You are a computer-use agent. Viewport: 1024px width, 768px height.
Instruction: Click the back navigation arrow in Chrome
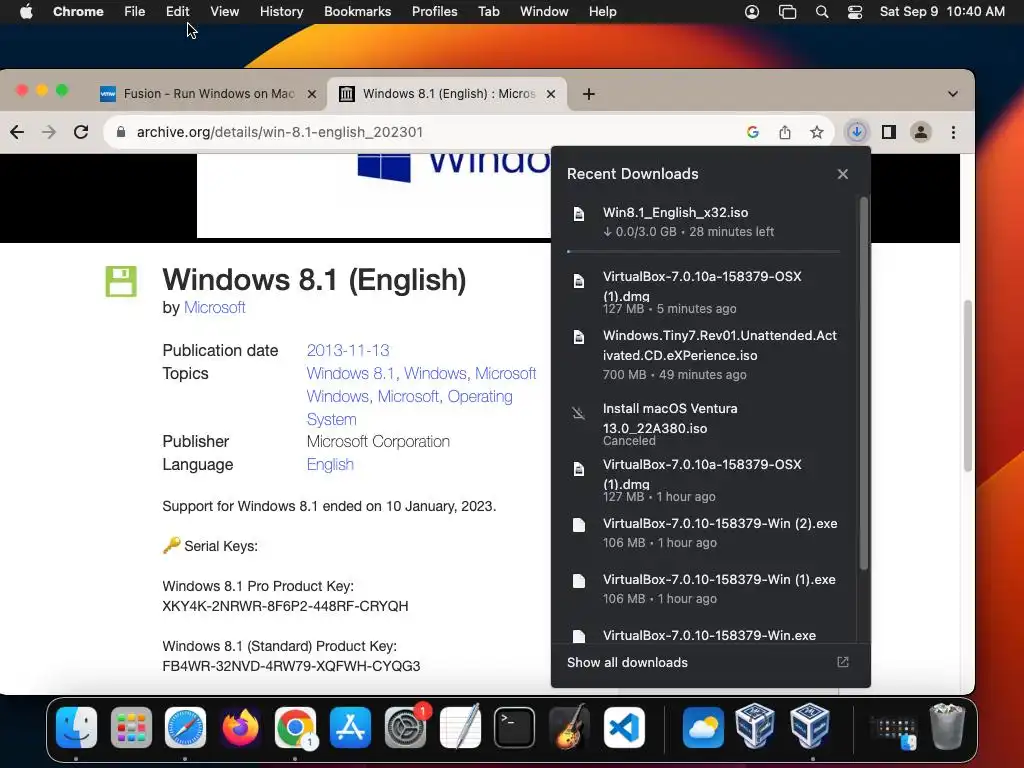point(17,132)
